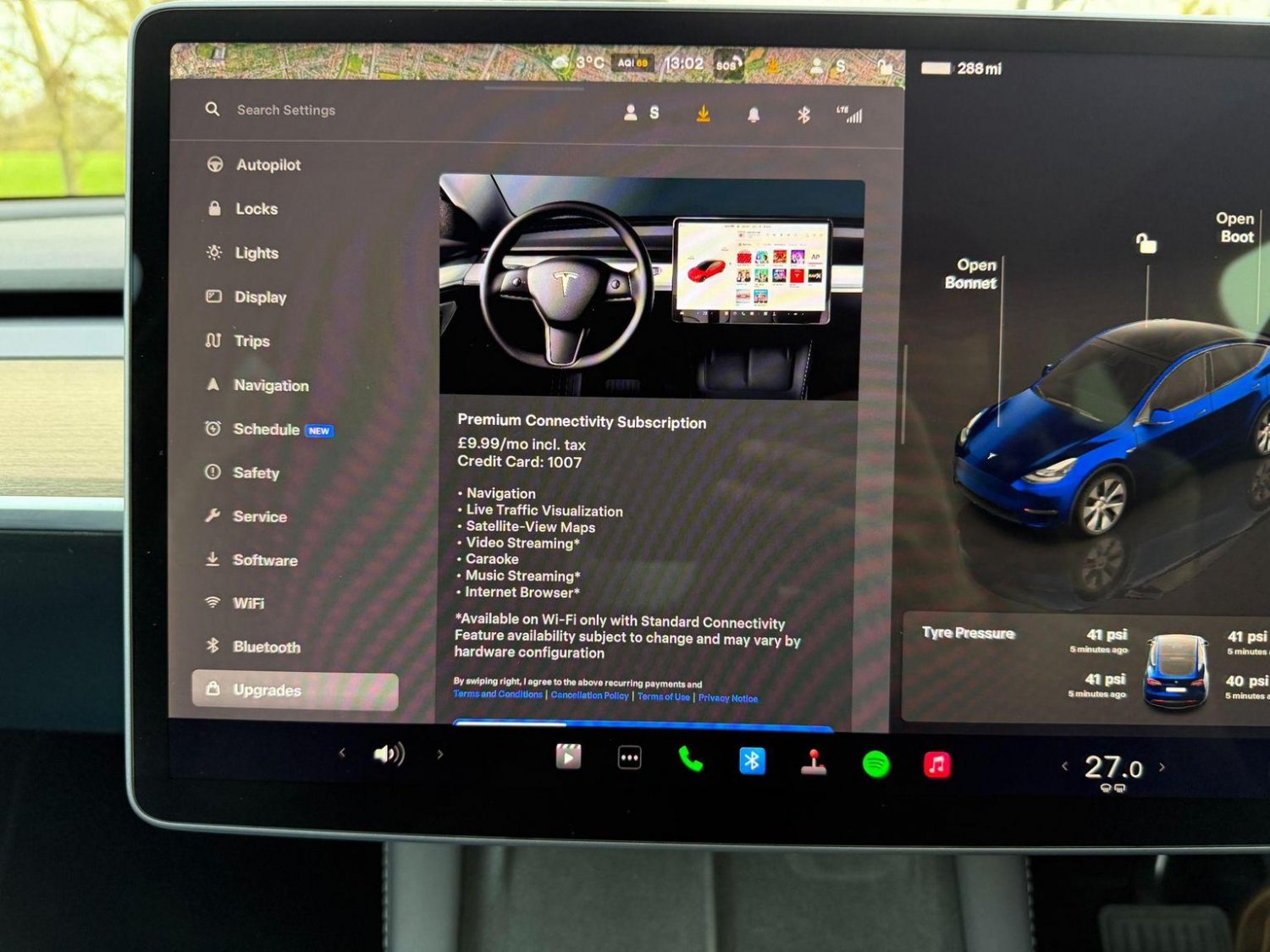
Task: Tap the '£9.99/mo incl. tax' price text
Action: (522, 444)
